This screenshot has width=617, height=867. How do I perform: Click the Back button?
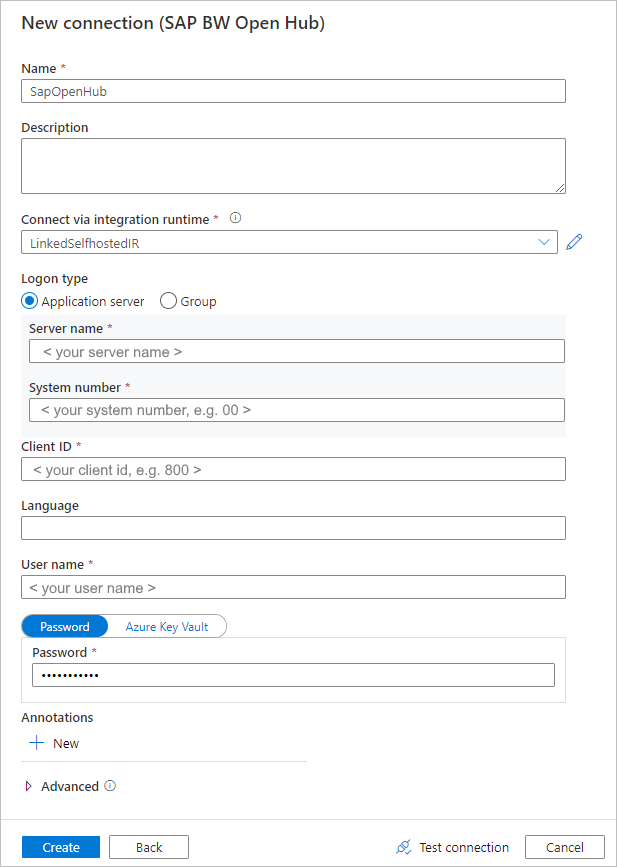(148, 846)
